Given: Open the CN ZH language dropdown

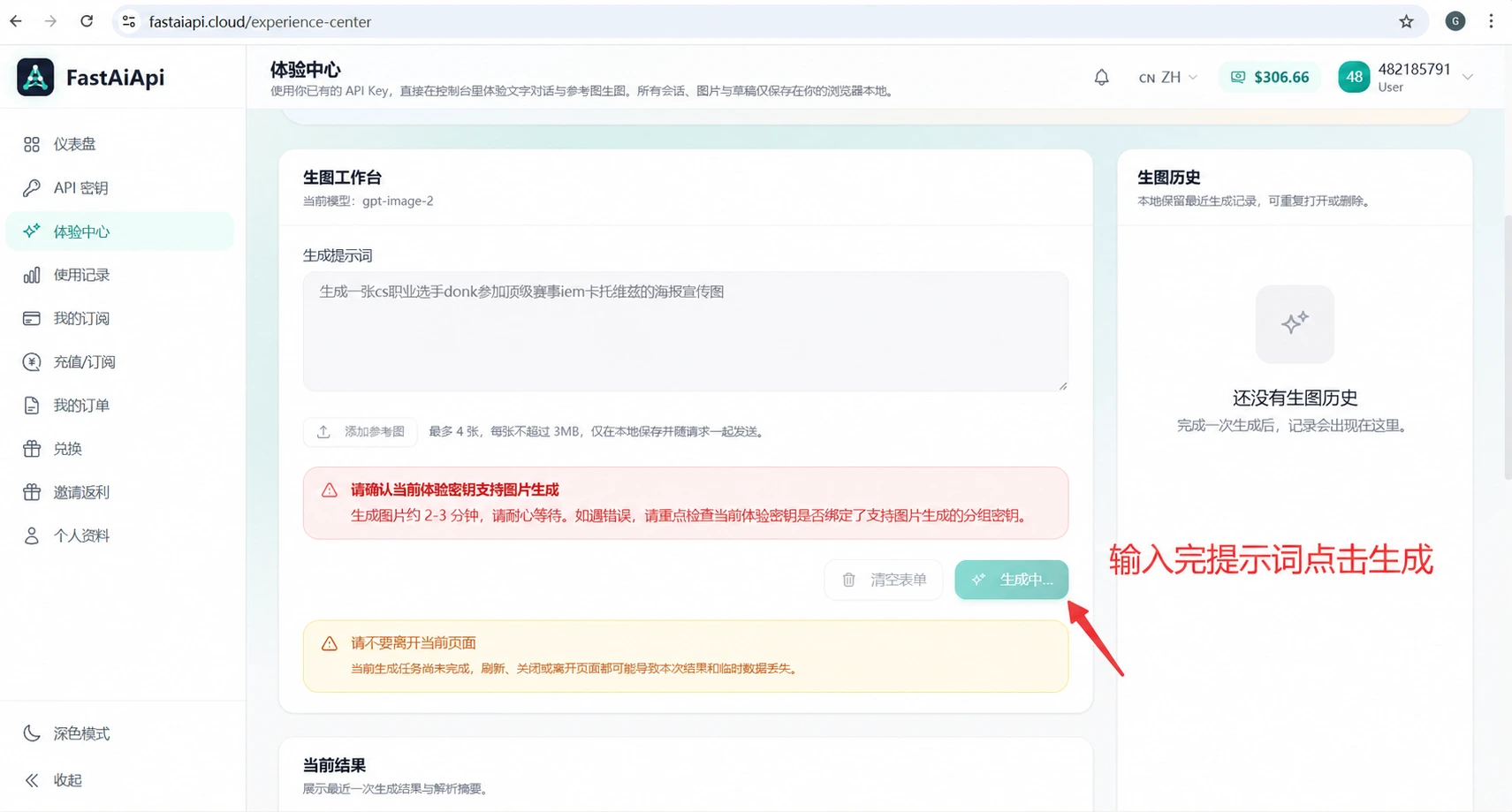Looking at the screenshot, I should click(1168, 78).
